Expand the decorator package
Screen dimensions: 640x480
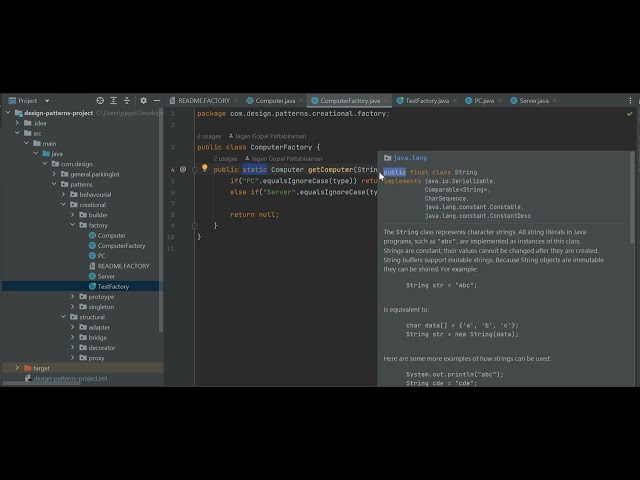pos(73,347)
